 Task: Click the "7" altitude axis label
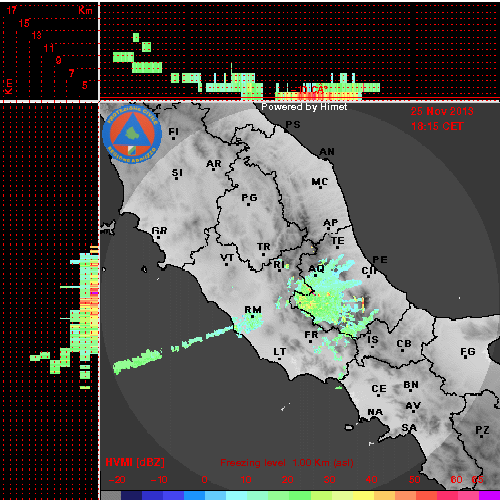tap(72, 73)
